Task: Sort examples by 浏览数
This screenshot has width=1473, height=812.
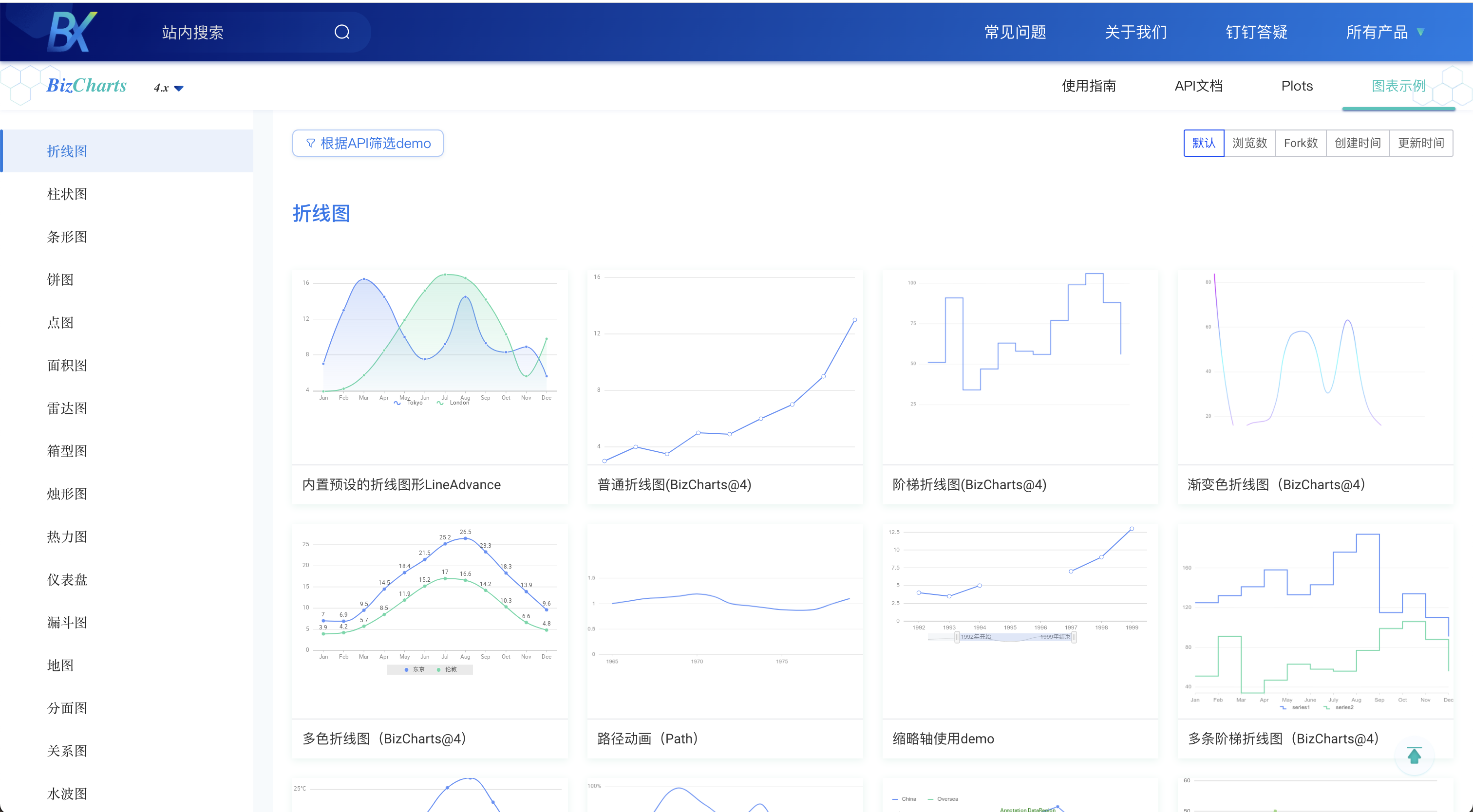Action: [x=1249, y=143]
